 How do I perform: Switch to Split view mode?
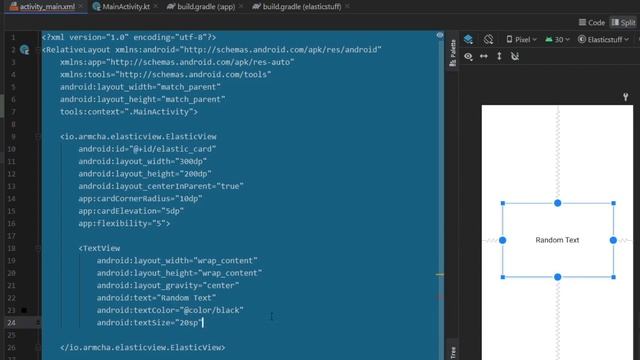pyautogui.click(x=623, y=22)
